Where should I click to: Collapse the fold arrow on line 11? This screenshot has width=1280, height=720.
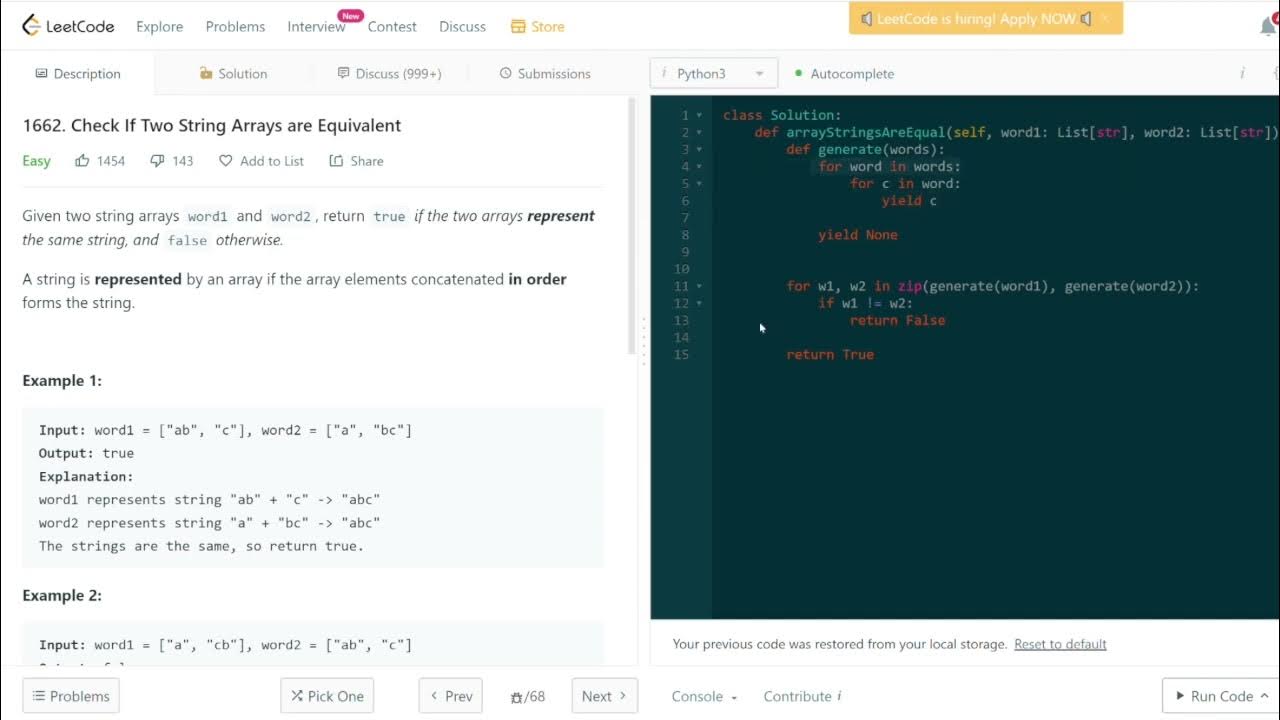(699, 287)
